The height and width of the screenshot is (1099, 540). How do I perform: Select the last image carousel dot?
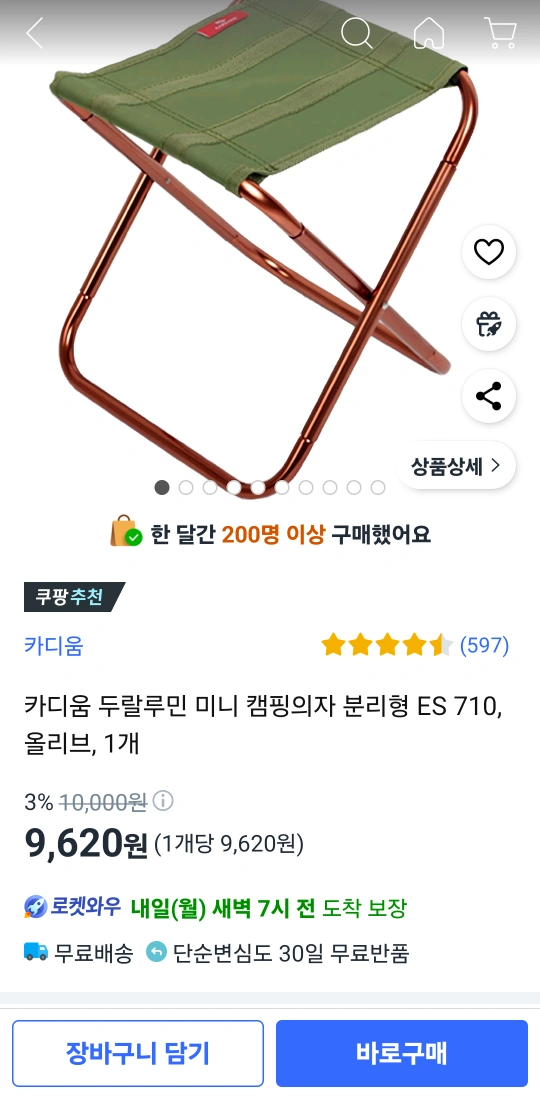[378, 487]
